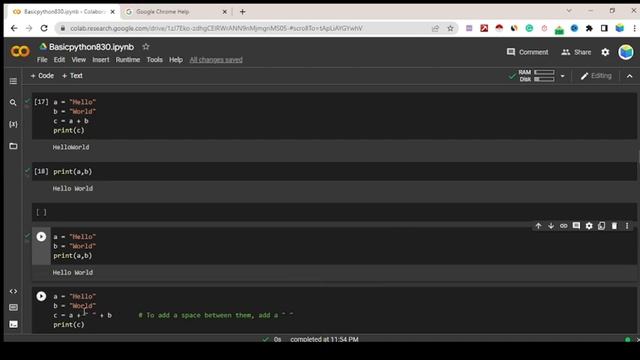
Task: Reload the page
Action: click(44, 28)
